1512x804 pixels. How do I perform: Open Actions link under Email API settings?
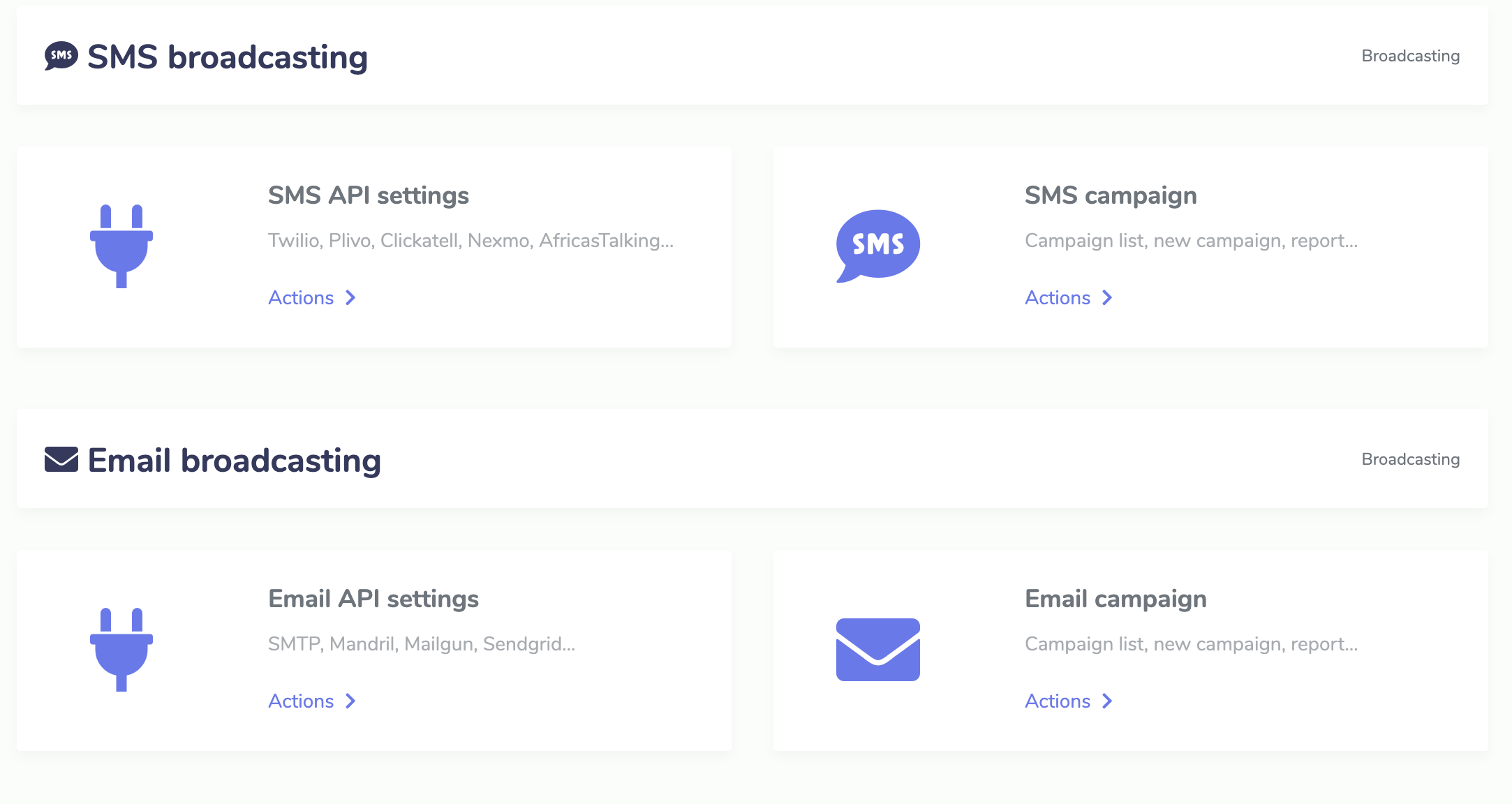[x=301, y=701]
